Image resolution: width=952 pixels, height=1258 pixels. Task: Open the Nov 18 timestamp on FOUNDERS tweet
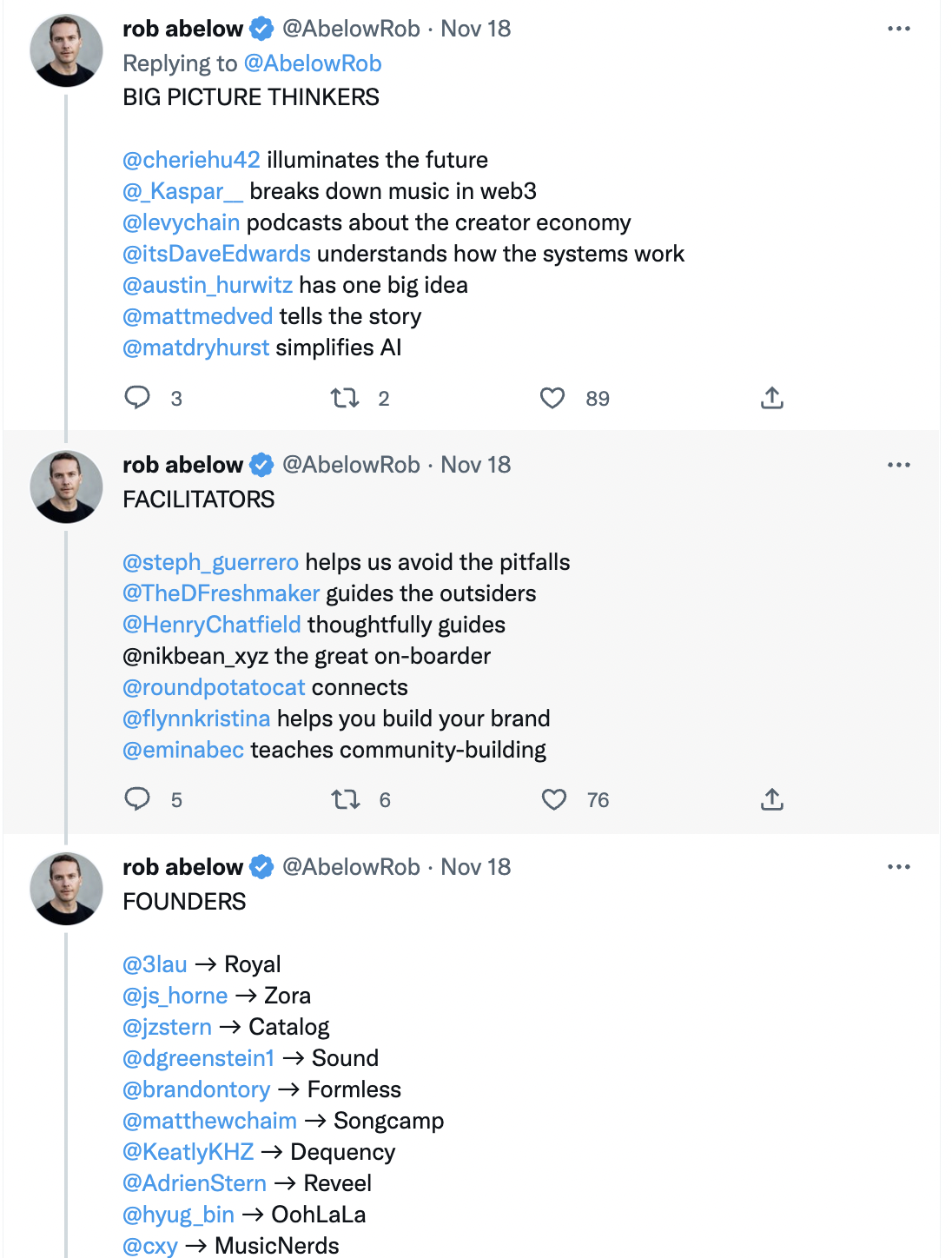[475, 867]
